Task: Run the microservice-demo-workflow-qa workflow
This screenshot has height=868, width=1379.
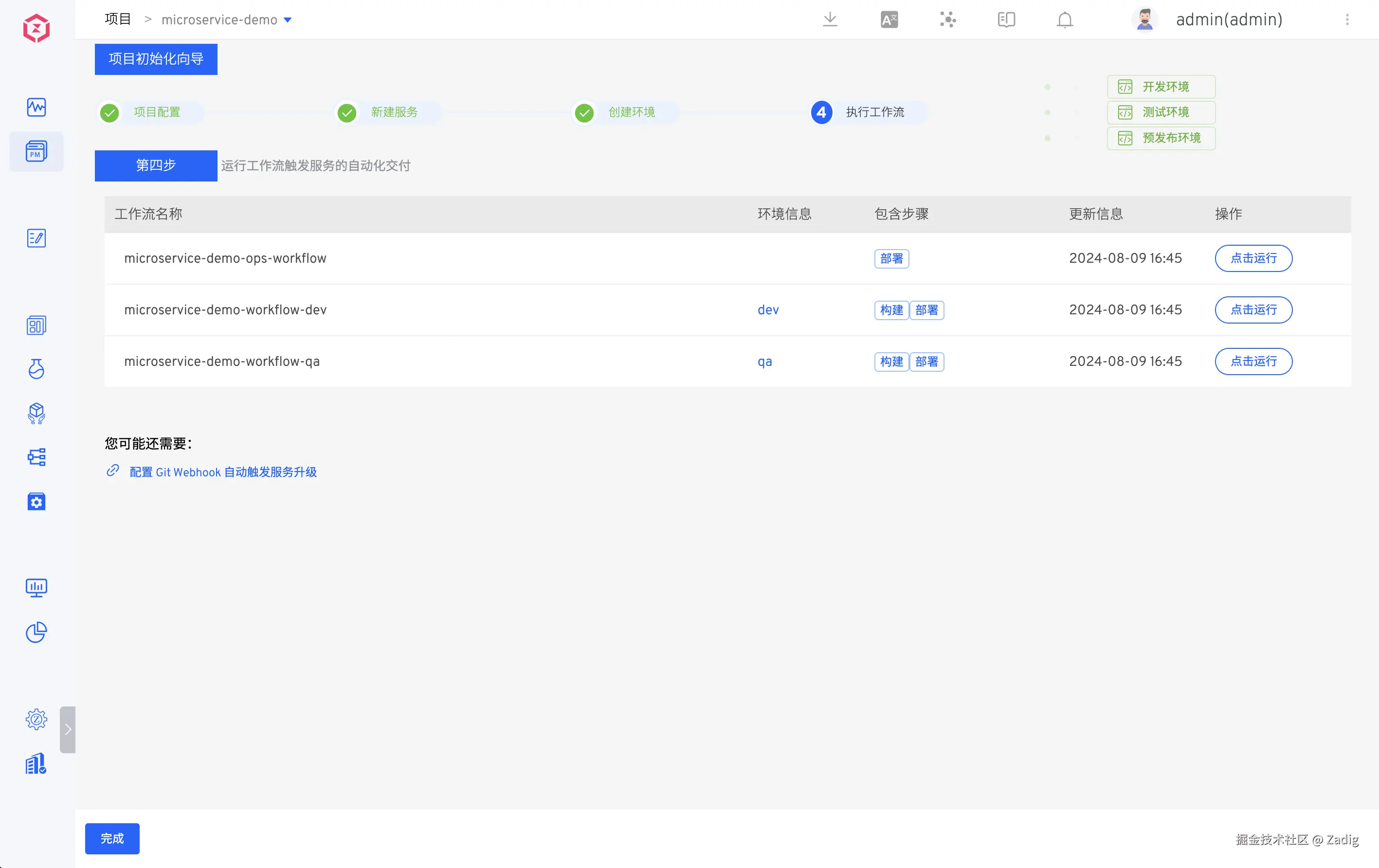Action: coord(1253,362)
